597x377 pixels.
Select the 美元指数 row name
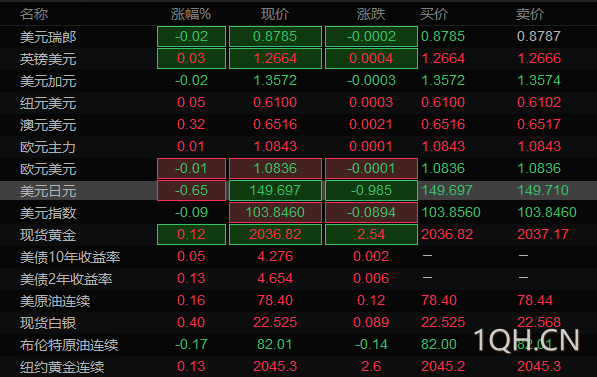(48, 213)
